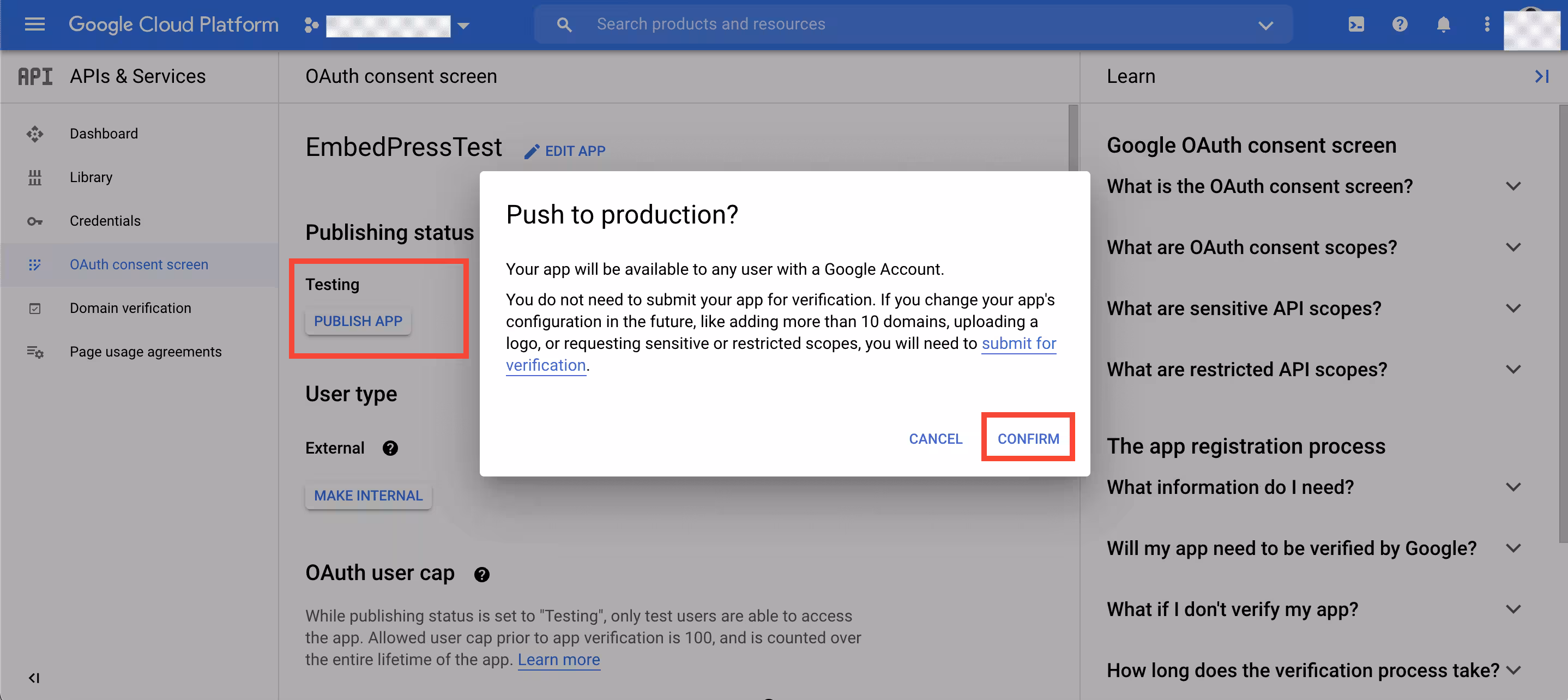This screenshot has width=1568, height=700.
Task: Click the PUBLISH APP button
Action: coord(358,321)
